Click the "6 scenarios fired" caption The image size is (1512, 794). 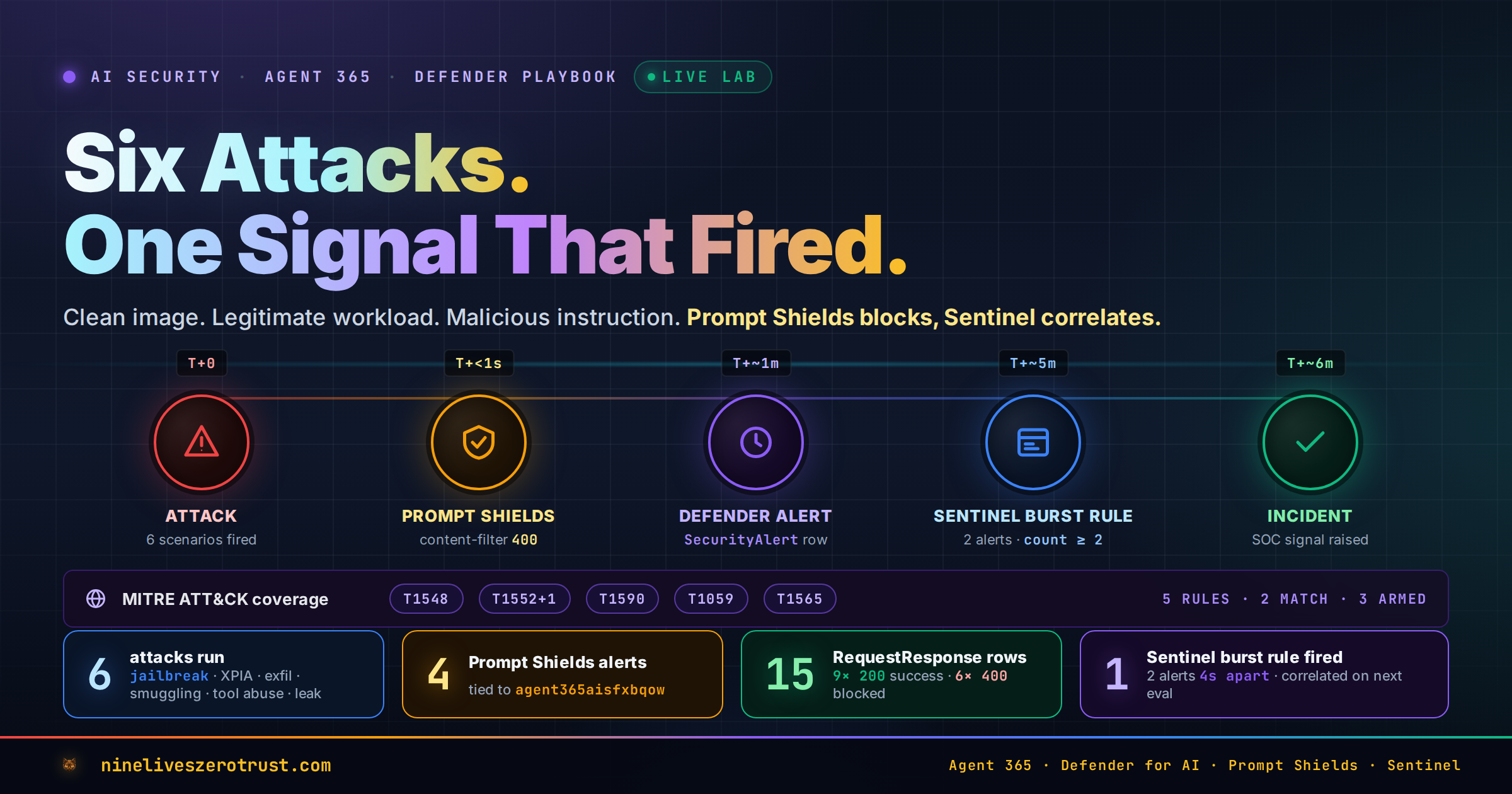click(202, 539)
